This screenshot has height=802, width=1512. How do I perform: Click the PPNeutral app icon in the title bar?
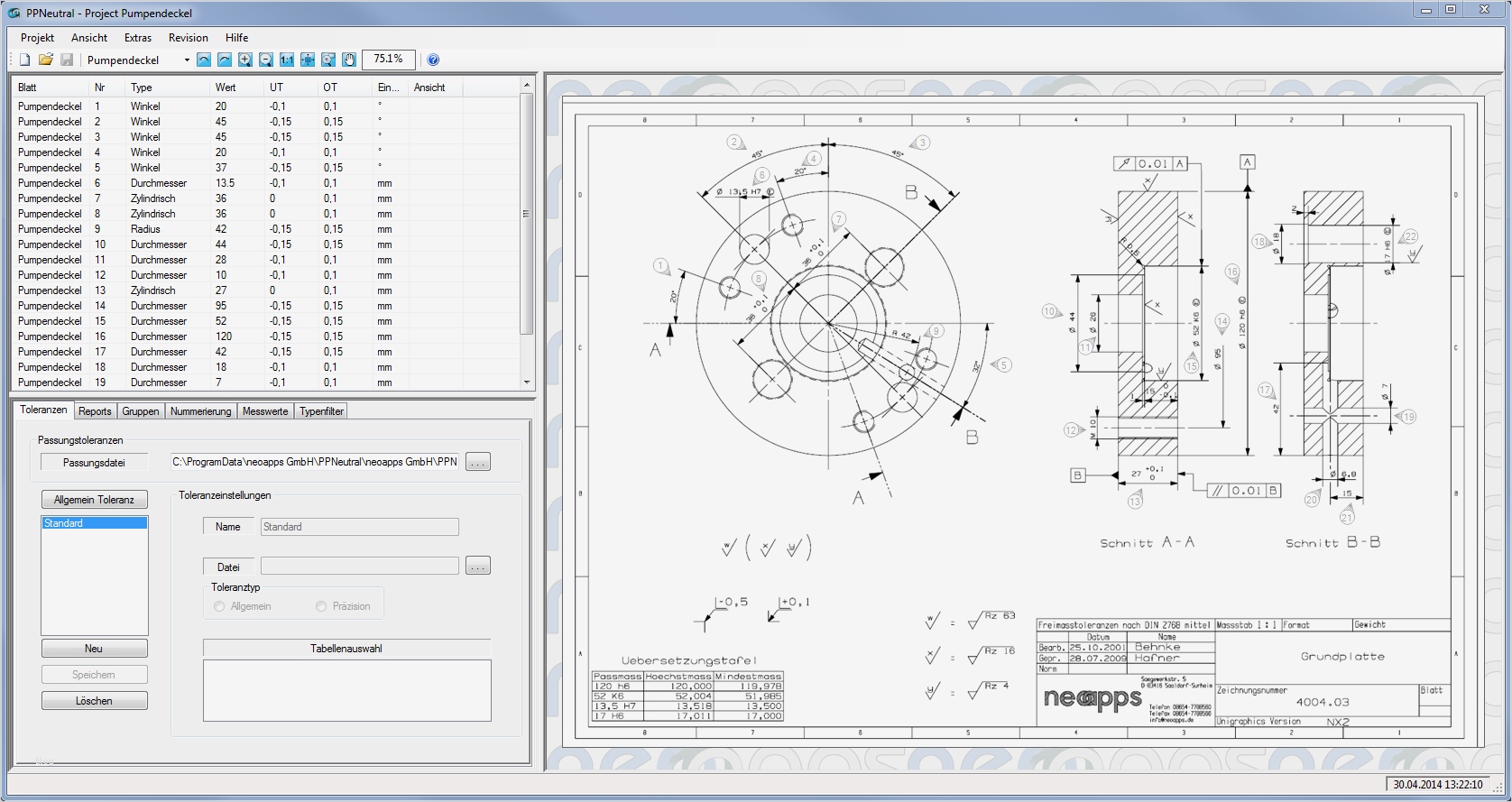click(x=14, y=13)
